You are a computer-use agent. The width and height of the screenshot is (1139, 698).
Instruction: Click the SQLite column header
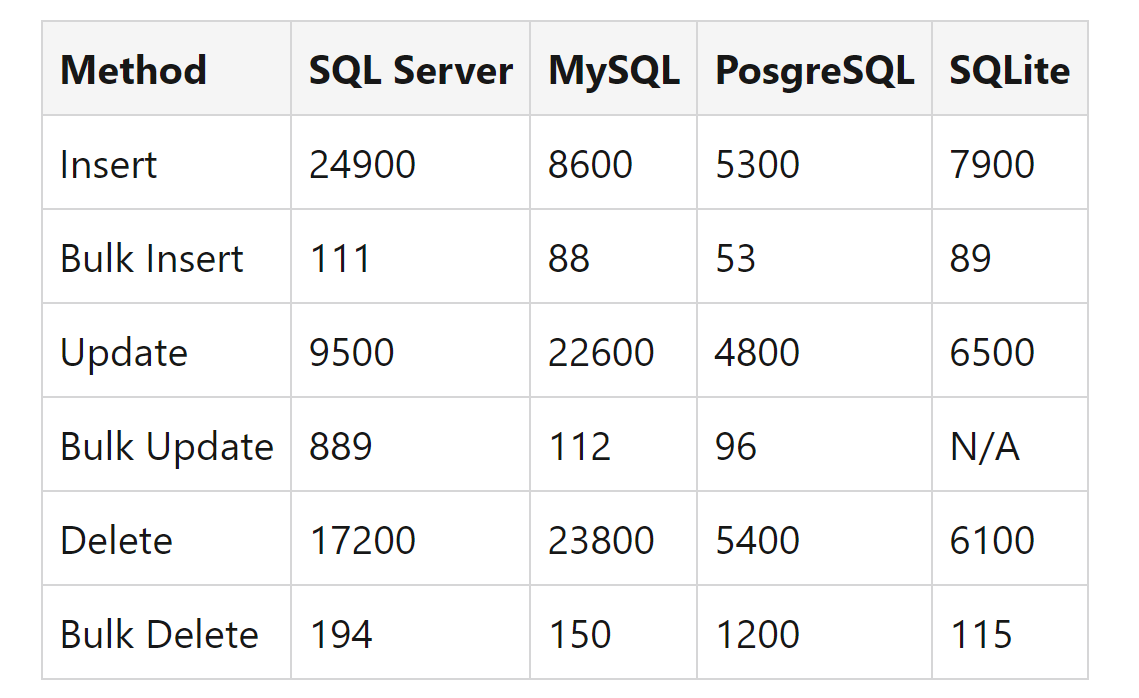click(1010, 70)
